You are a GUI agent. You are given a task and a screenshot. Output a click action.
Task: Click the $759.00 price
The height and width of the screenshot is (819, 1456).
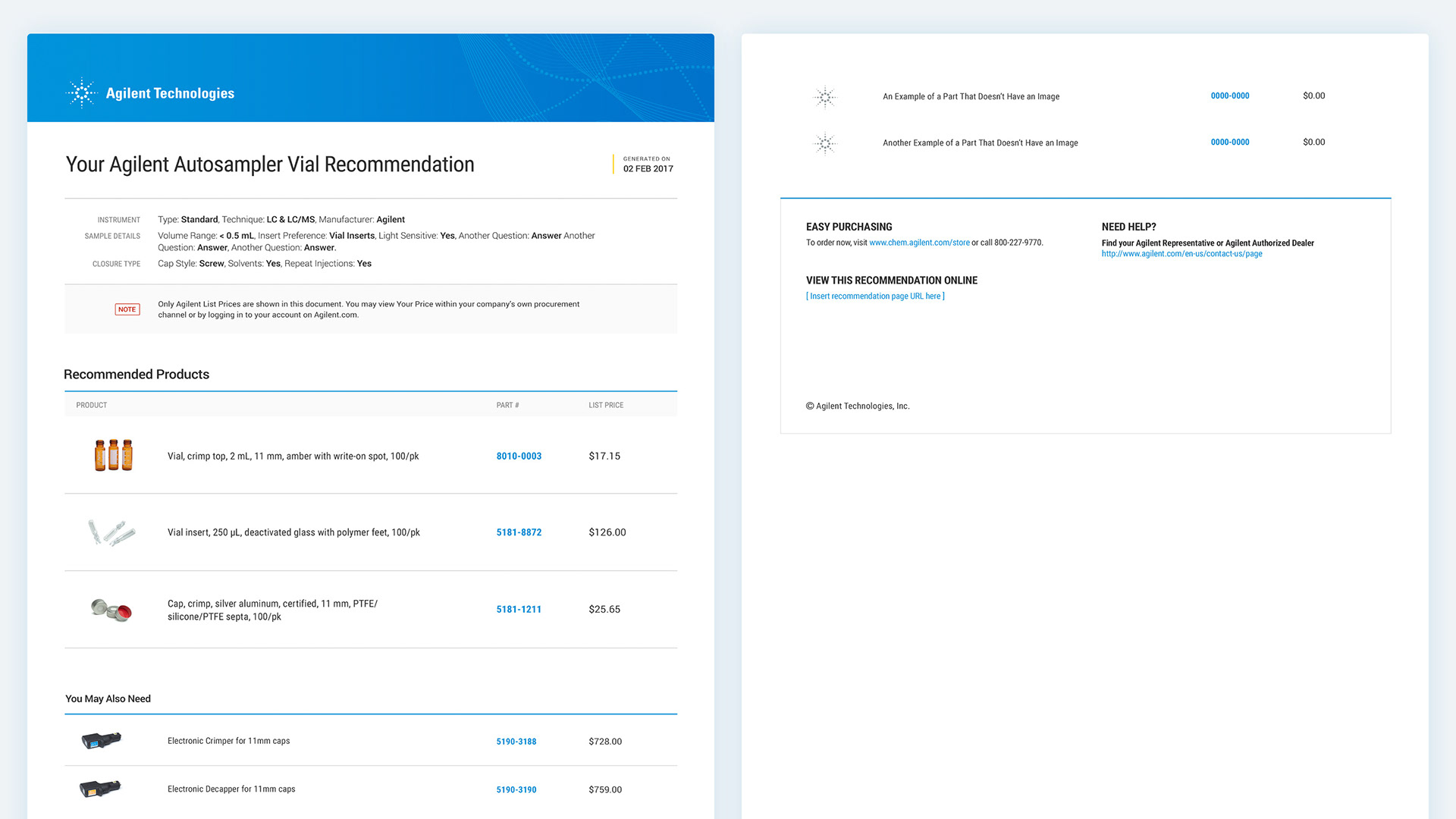pyautogui.click(x=605, y=790)
